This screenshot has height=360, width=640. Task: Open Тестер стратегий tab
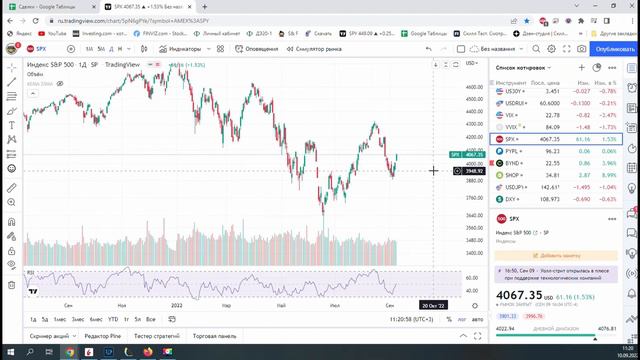157,336
